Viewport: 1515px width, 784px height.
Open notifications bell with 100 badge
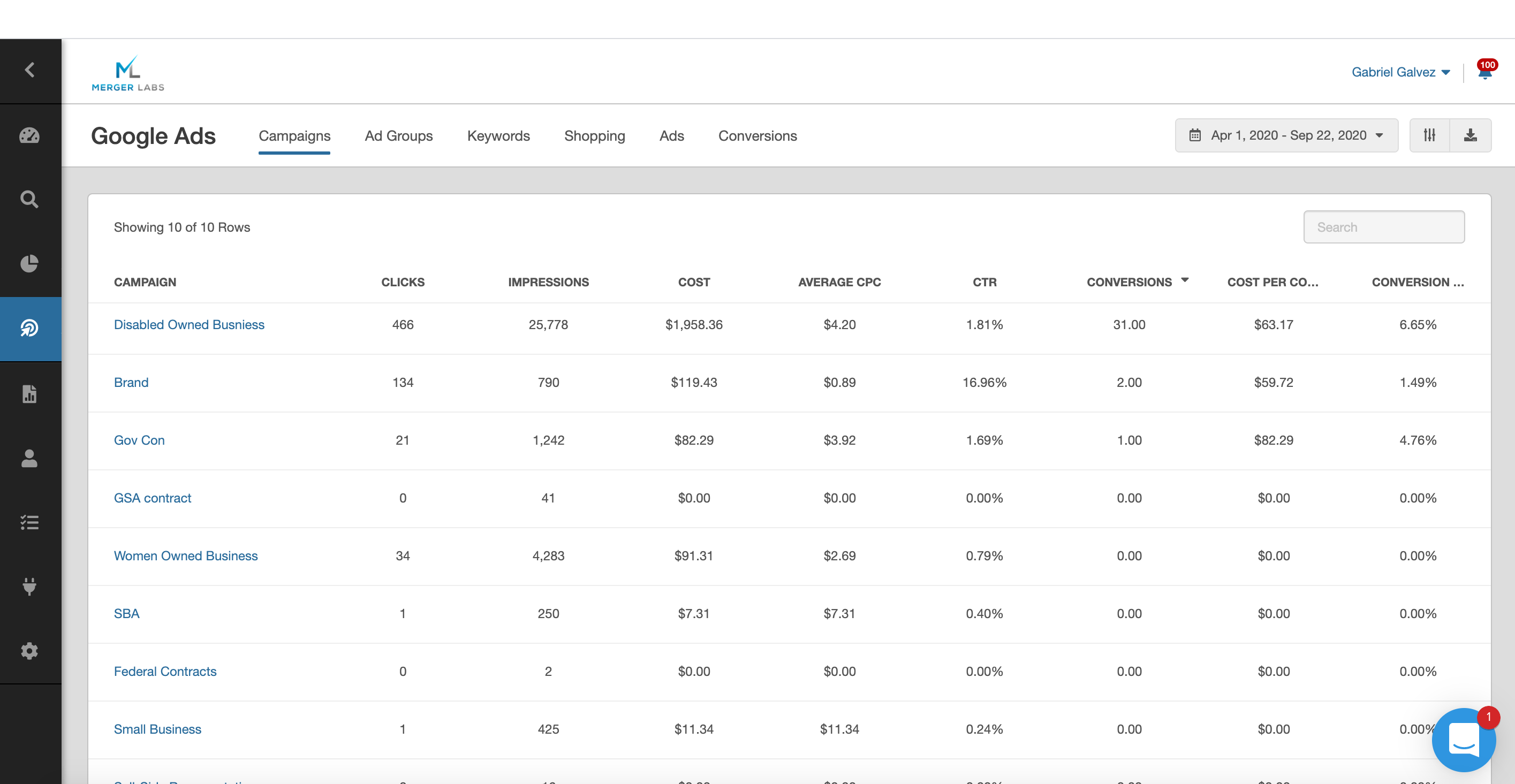click(x=1485, y=70)
